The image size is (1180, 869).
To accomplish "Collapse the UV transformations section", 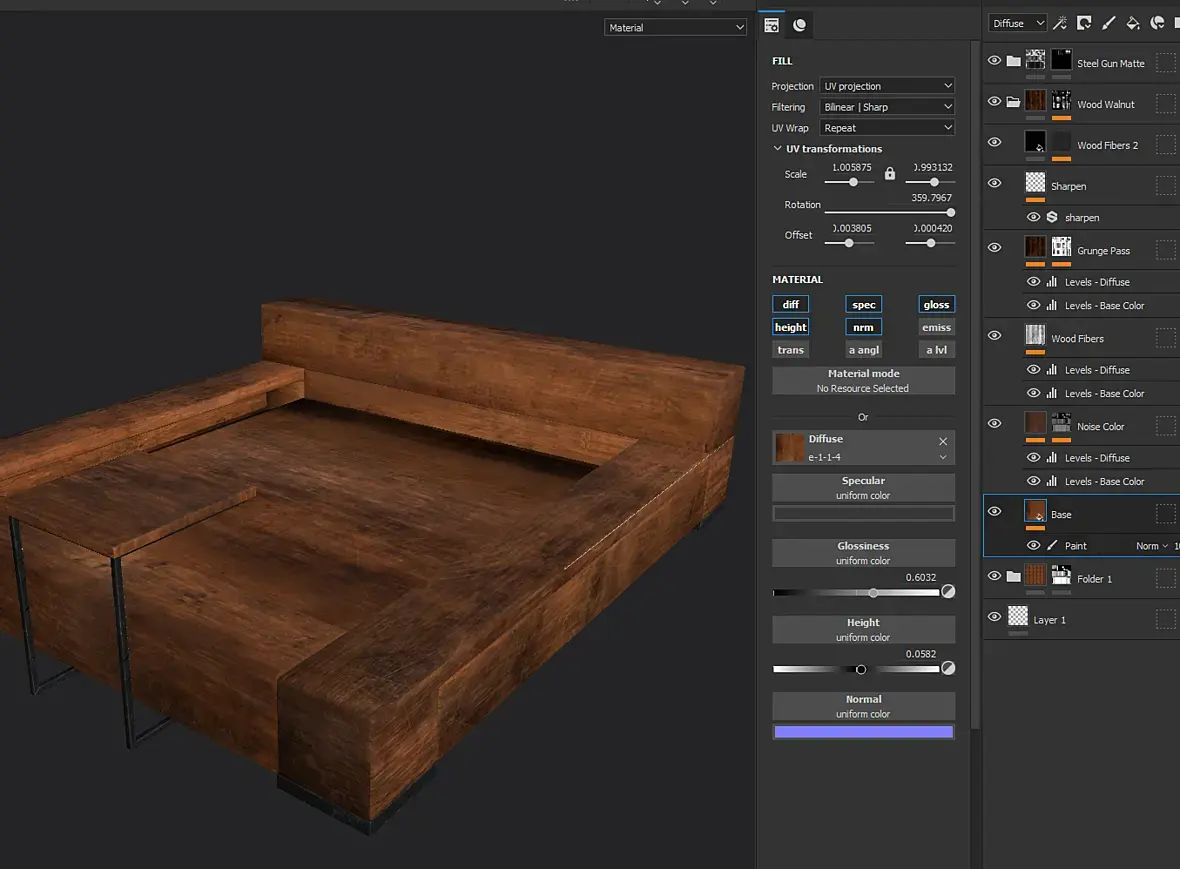I will coord(778,149).
